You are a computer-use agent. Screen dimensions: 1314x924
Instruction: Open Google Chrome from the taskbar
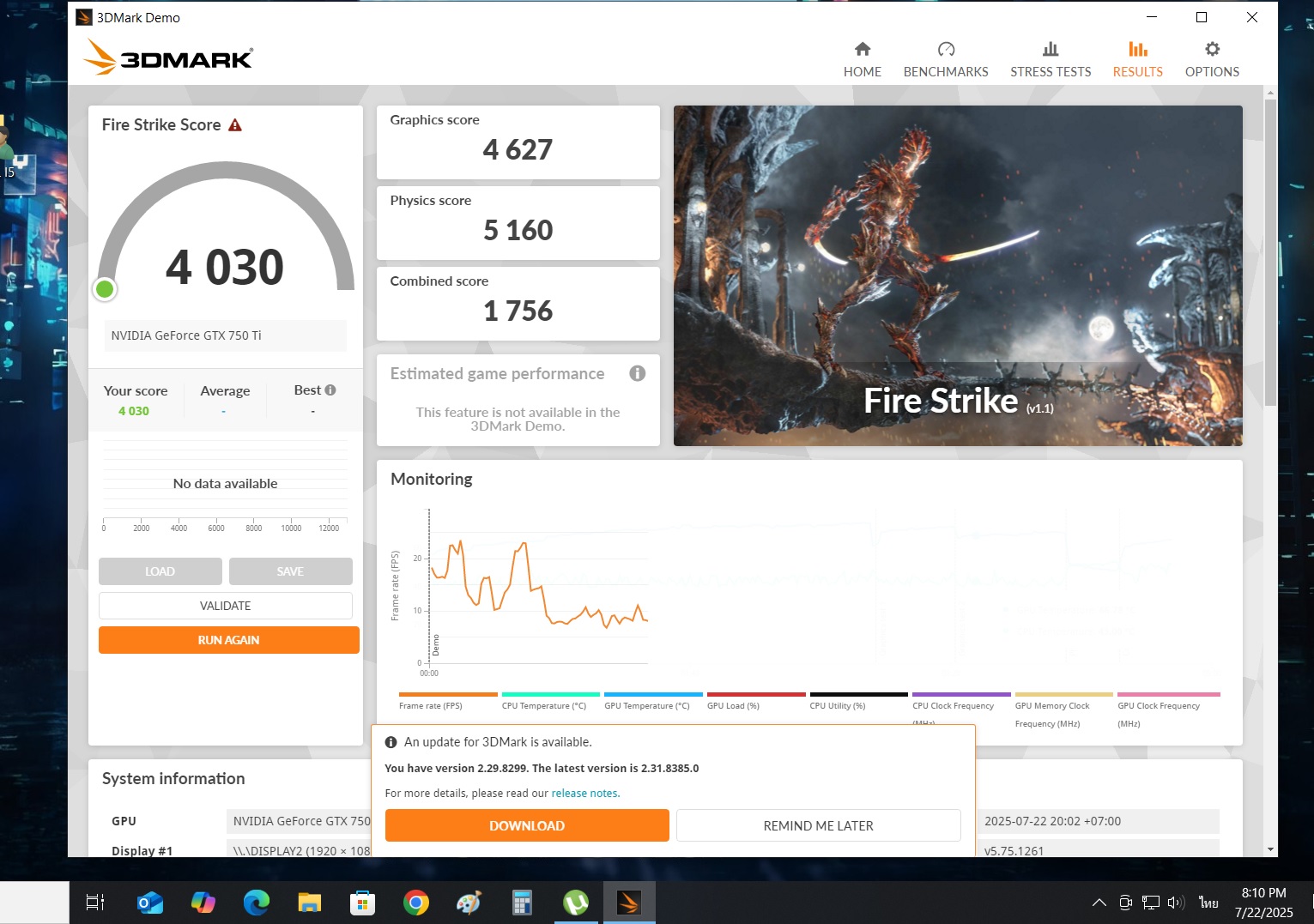(x=415, y=903)
